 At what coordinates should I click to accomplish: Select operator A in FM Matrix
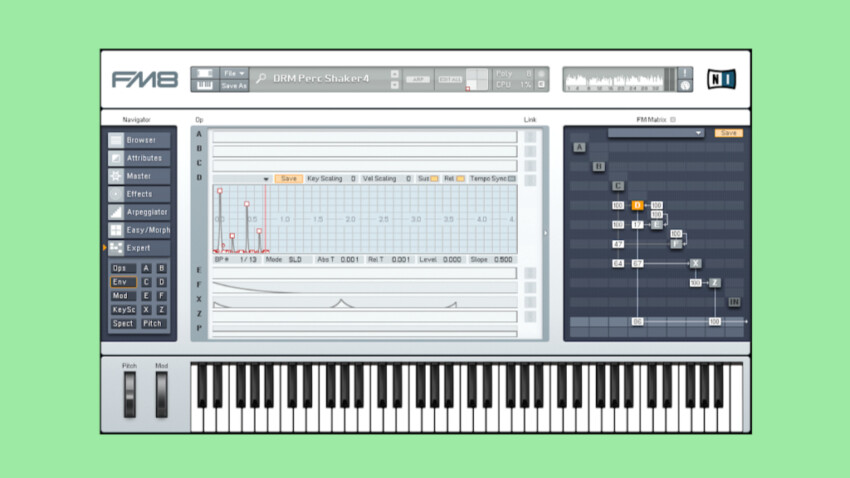tap(579, 147)
